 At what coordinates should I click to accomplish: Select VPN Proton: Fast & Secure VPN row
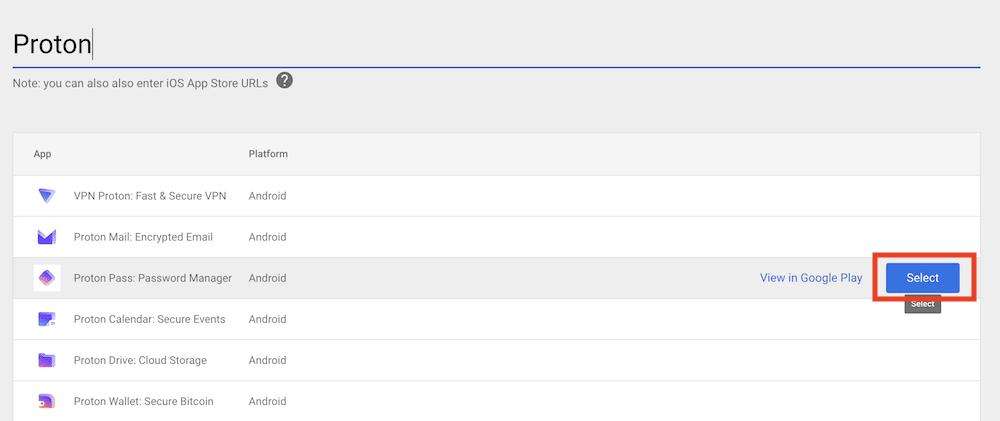click(149, 196)
